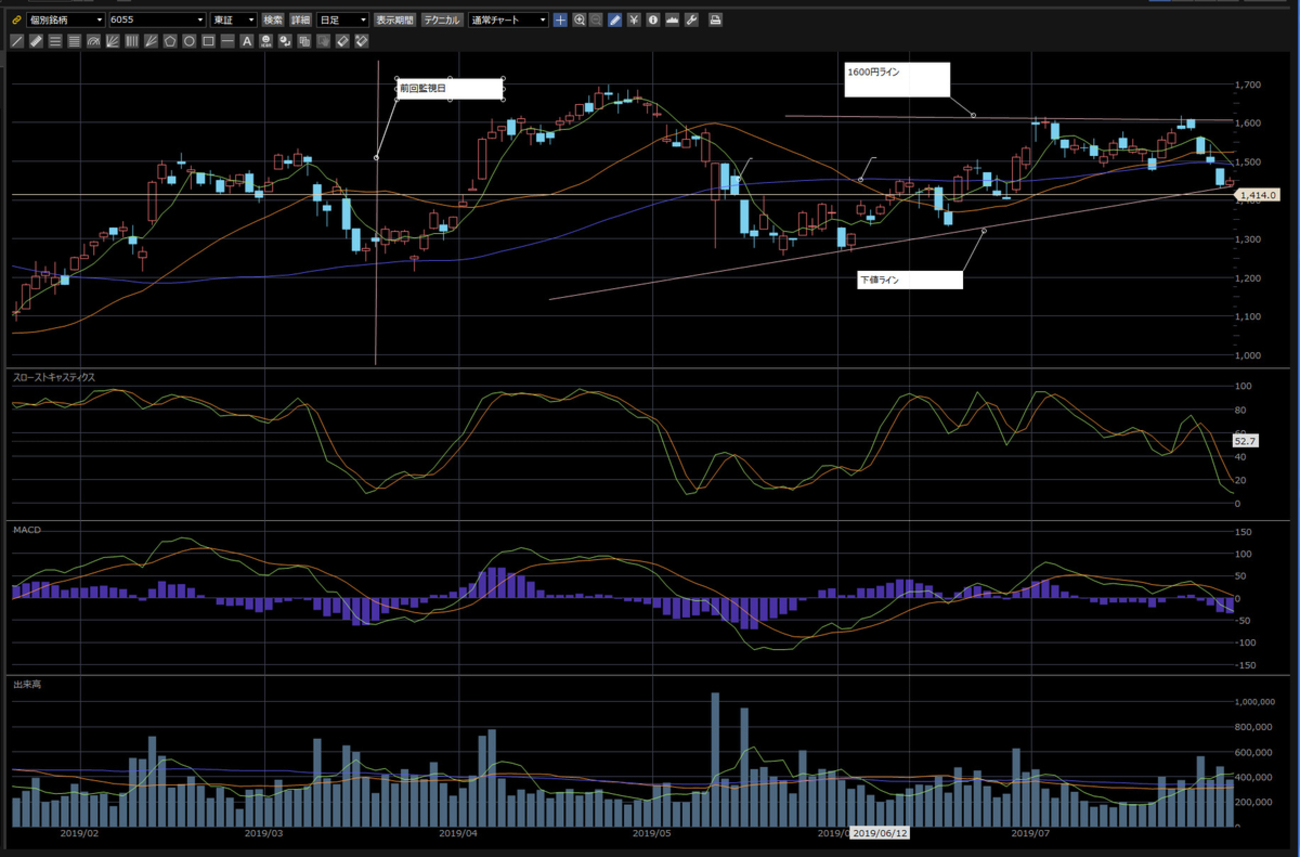1300x857 pixels.
Task: Toggle the pencil drawing mode button
Action: pyautogui.click(x=615, y=20)
